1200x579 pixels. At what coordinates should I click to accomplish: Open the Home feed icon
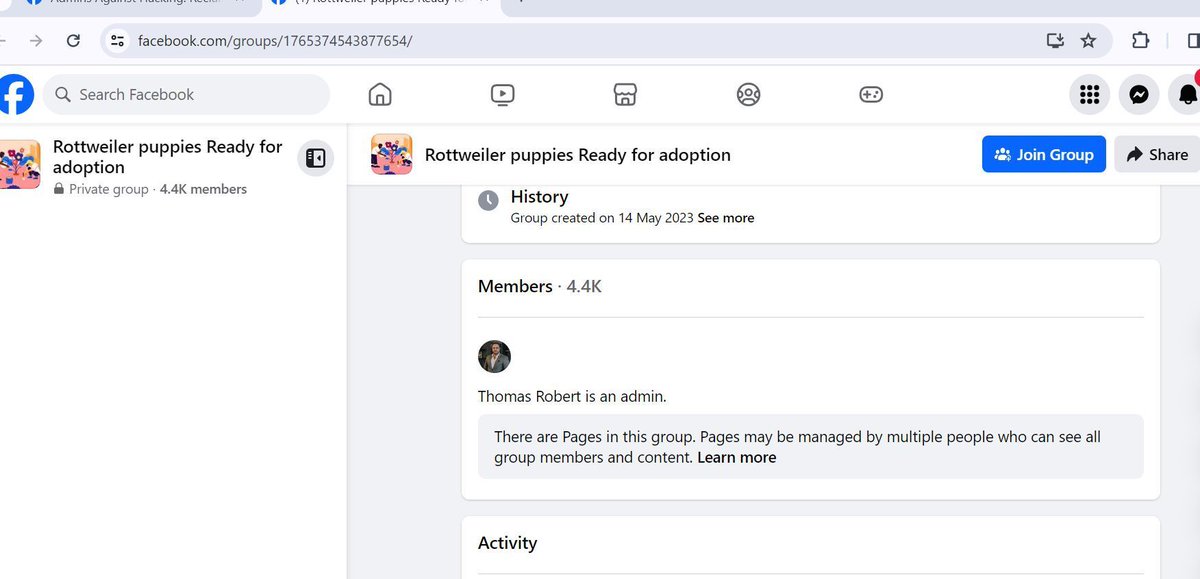pos(380,94)
